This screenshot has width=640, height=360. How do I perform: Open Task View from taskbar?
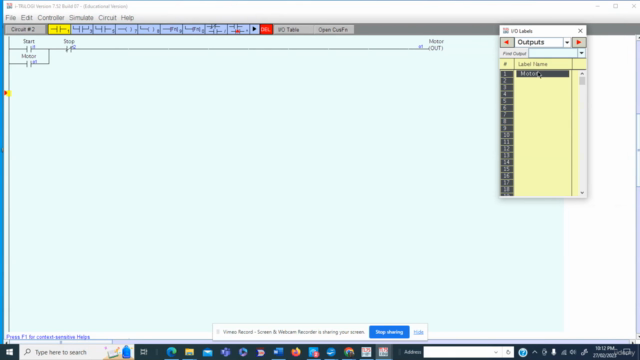[144, 352]
